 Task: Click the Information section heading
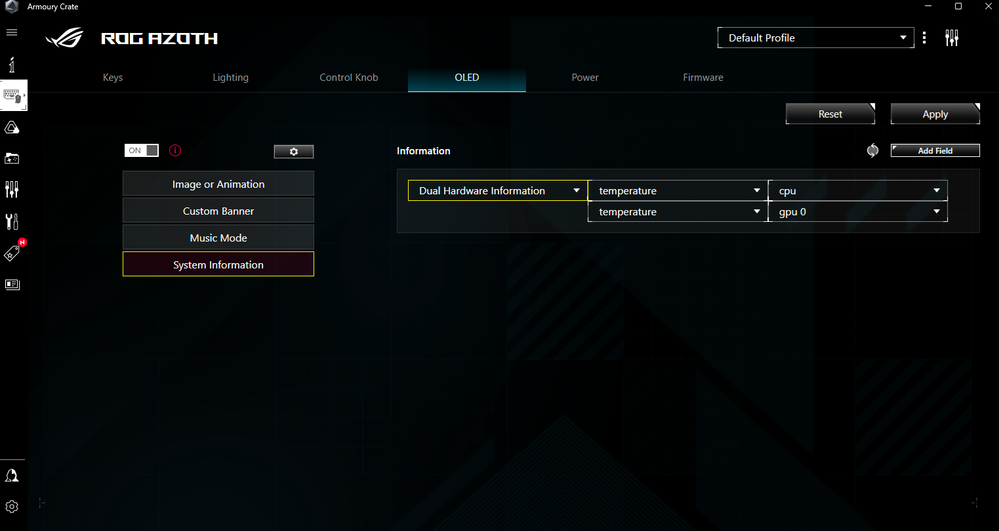424,151
